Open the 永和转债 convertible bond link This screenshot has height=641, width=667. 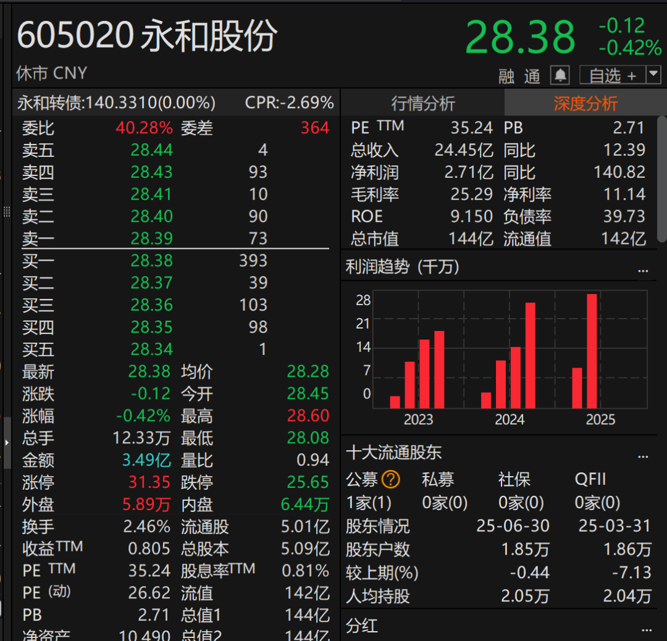pyautogui.click(x=116, y=103)
